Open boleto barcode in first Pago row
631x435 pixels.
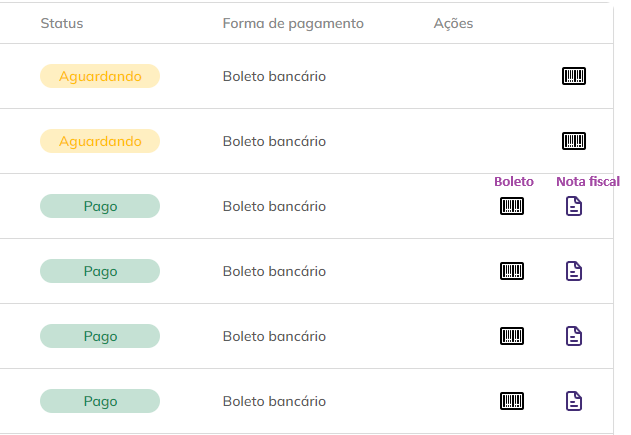[x=512, y=206]
